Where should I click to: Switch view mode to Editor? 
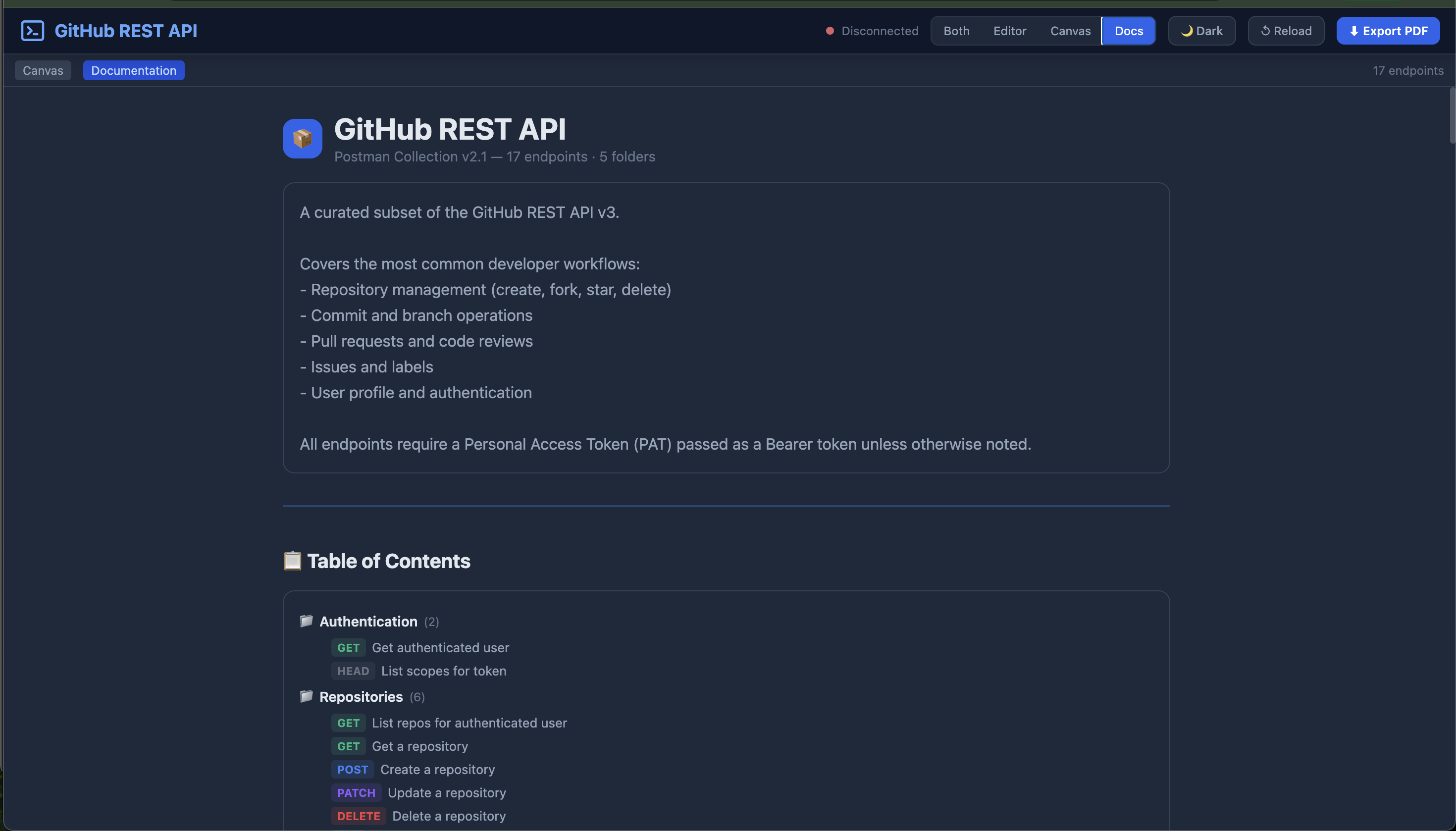pyautogui.click(x=1010, y=31)
